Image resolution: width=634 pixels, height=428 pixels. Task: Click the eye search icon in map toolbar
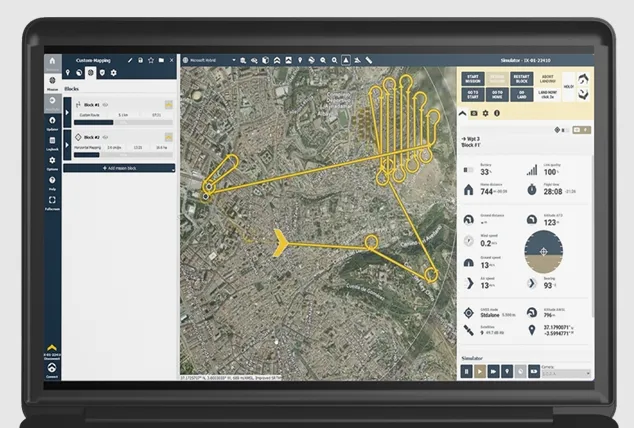tap(254, 60)
